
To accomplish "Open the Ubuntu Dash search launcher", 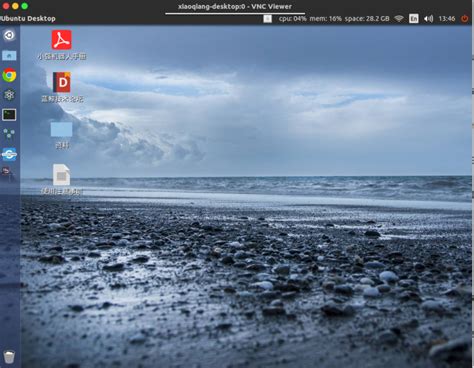I will 9,35.
